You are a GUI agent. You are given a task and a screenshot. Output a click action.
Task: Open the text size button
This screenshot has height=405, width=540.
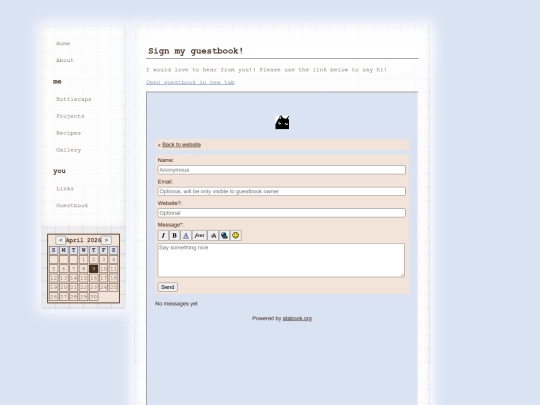point(213,236)
